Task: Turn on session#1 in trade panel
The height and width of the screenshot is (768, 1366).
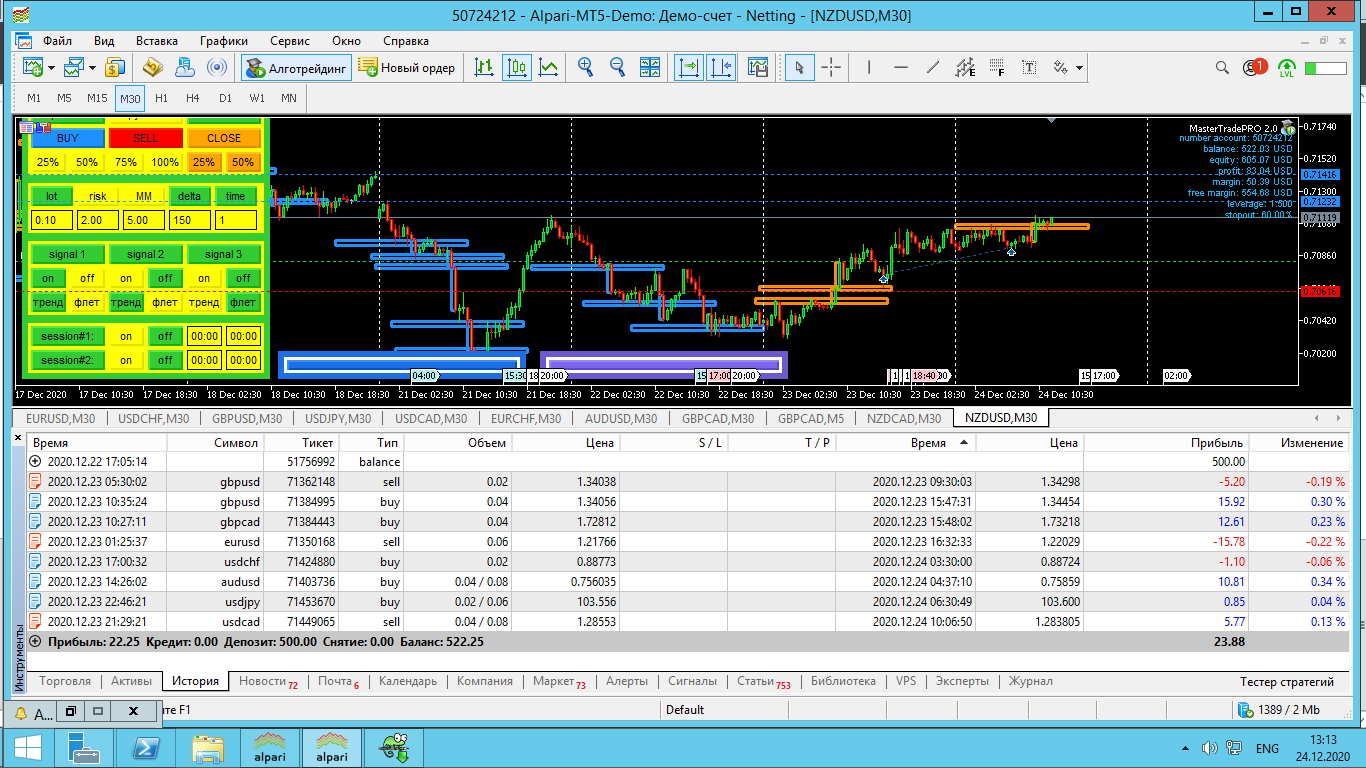Action: tap(126, 336)
